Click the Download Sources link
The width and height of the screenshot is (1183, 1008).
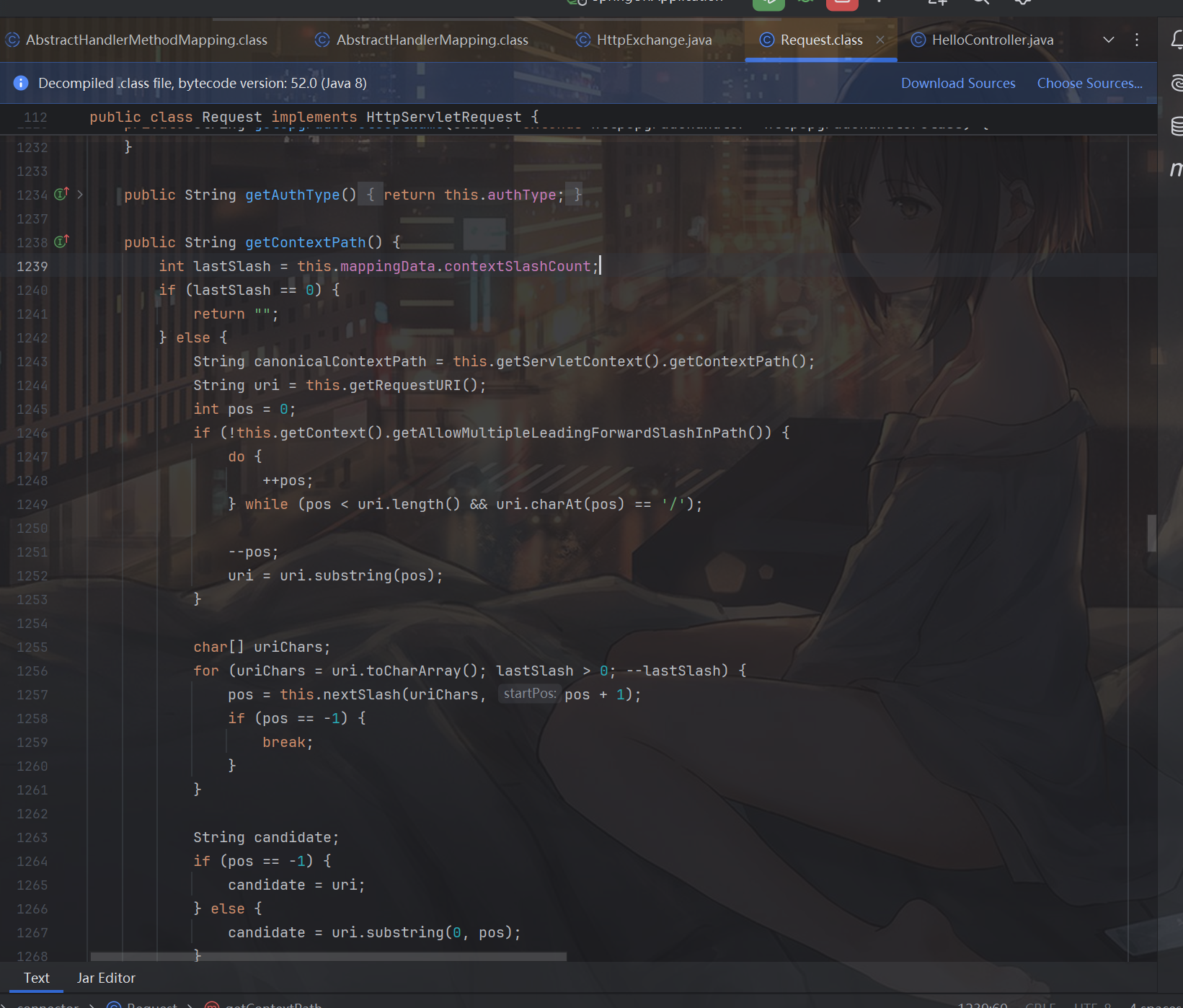[957, 83]
